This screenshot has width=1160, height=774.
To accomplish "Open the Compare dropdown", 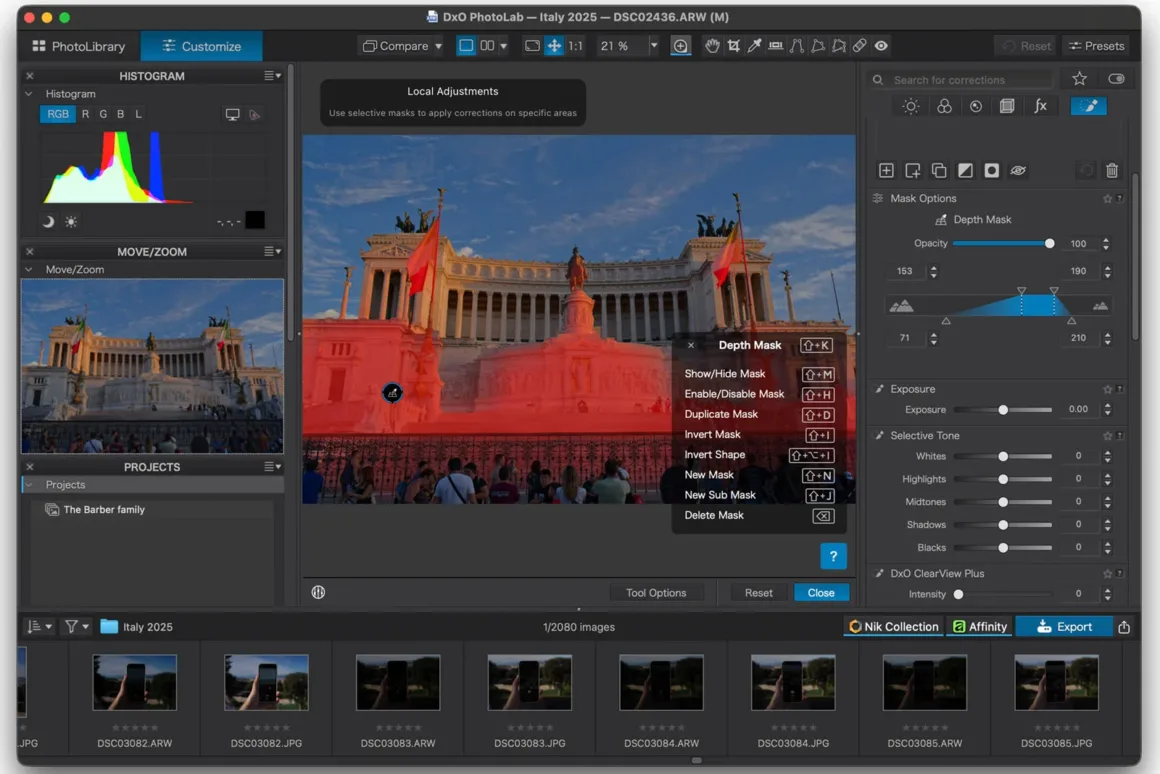I will (402, 46).
